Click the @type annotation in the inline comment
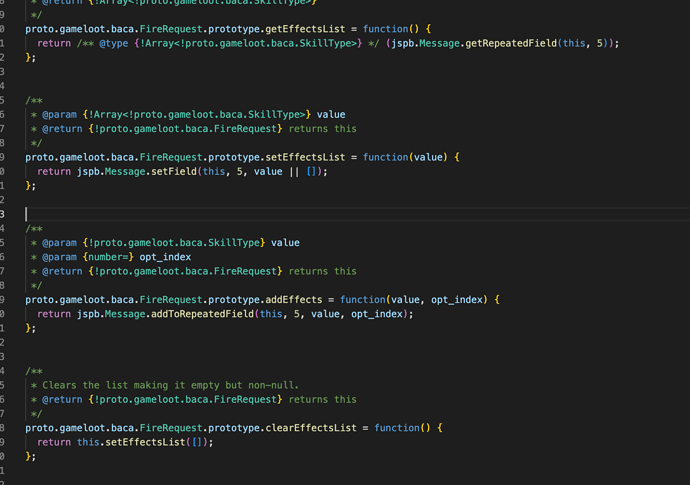 [114, 43]
